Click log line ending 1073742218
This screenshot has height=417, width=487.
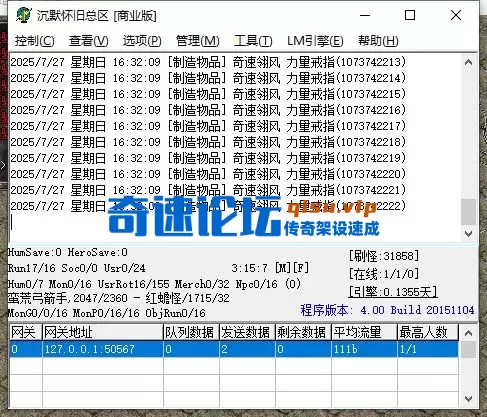click(x=208, y=142)
